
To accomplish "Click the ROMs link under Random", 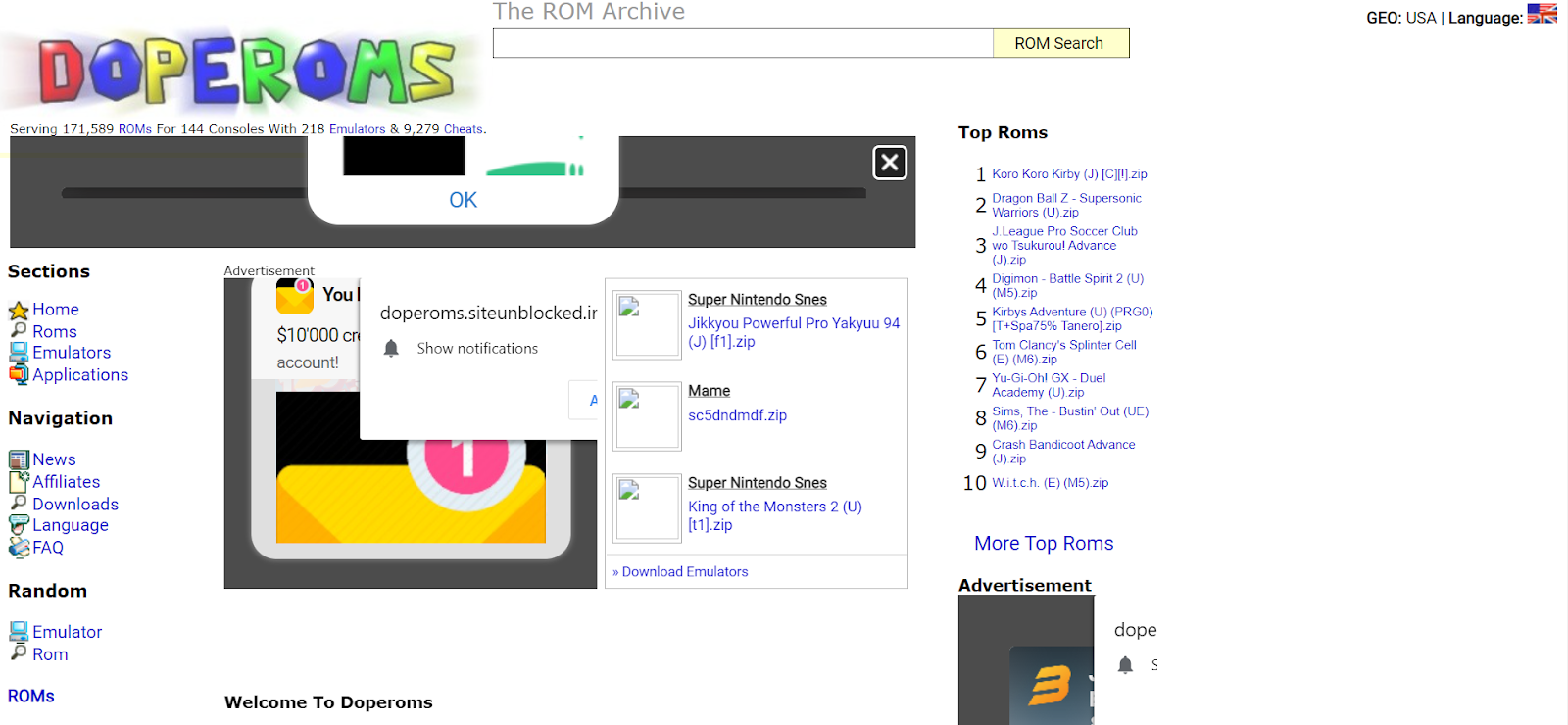I will coord(31,697).
